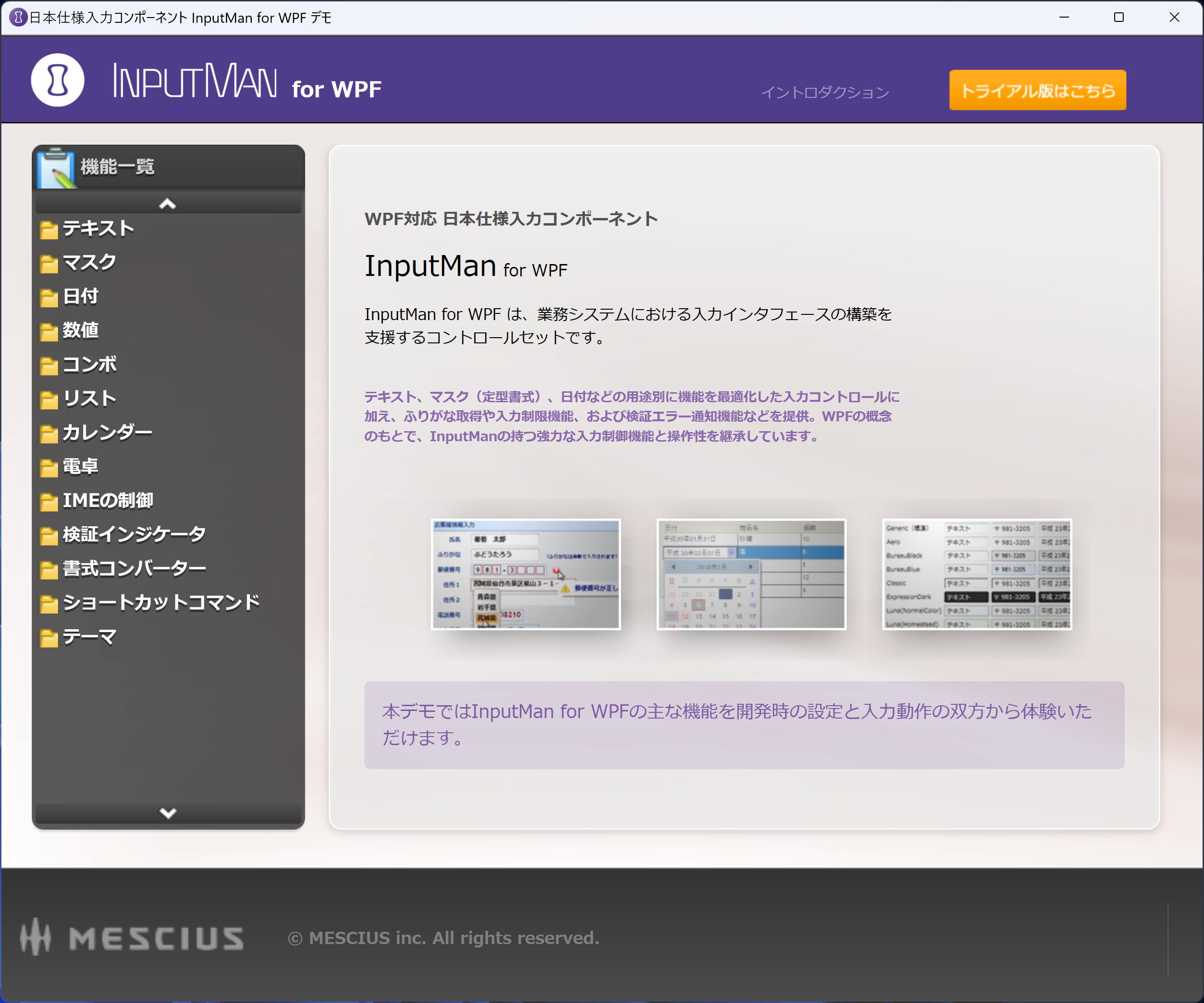Minimize the InputMan demo window
This screenshot has height=1003, width=1204.
click(1064, 17)
